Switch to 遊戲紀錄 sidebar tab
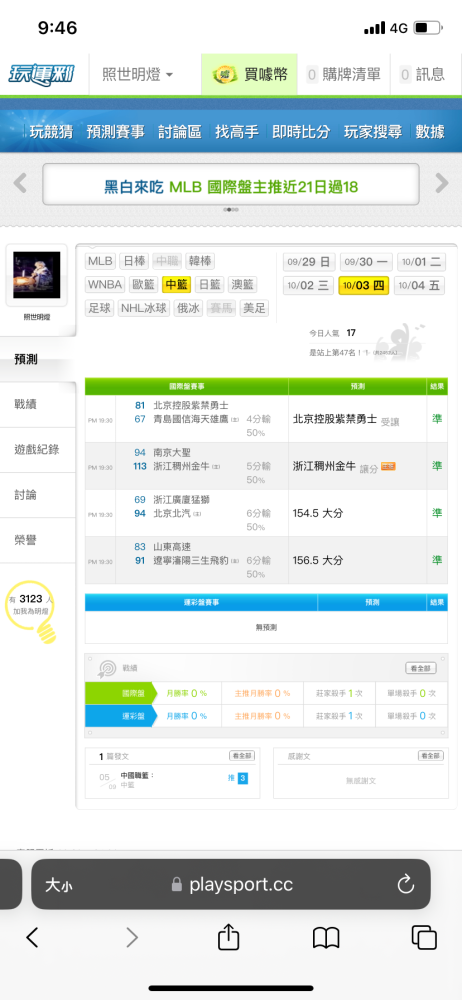 38,450
